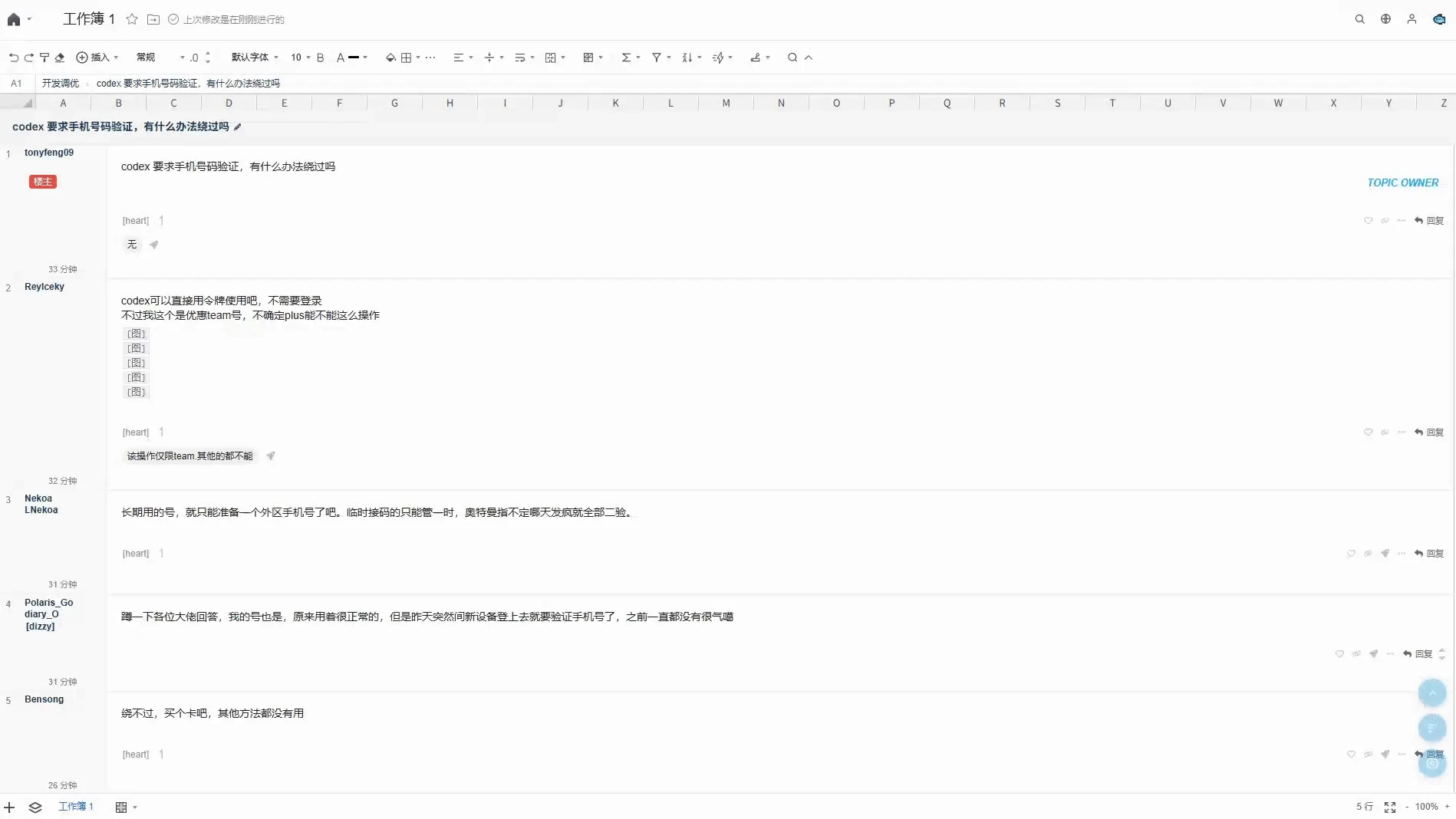Image resolution: width=1456 pixels, height=819 pixels.
Task: Select column H header
Action: click(450, 103)
